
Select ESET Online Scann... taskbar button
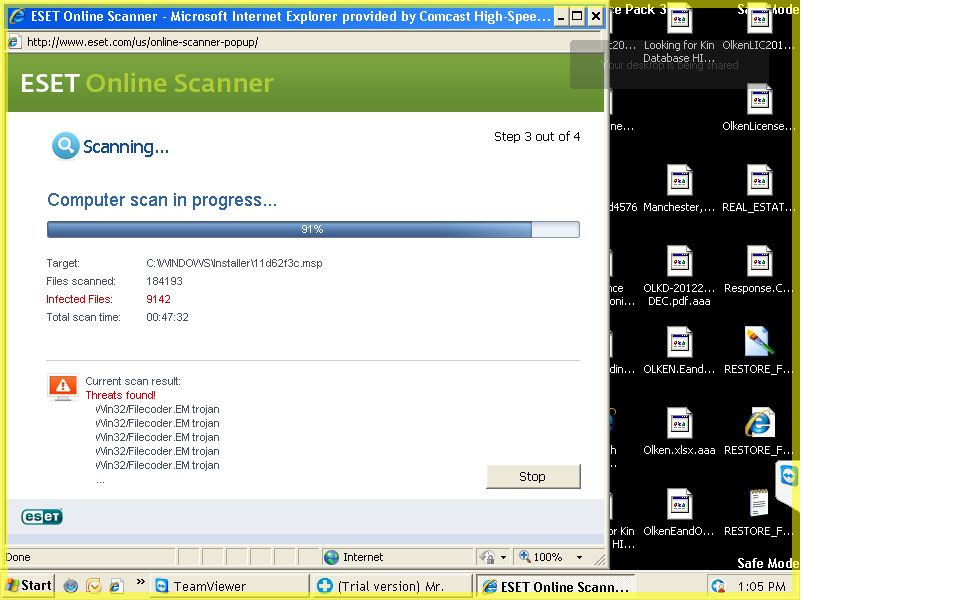tap(556, 587)
